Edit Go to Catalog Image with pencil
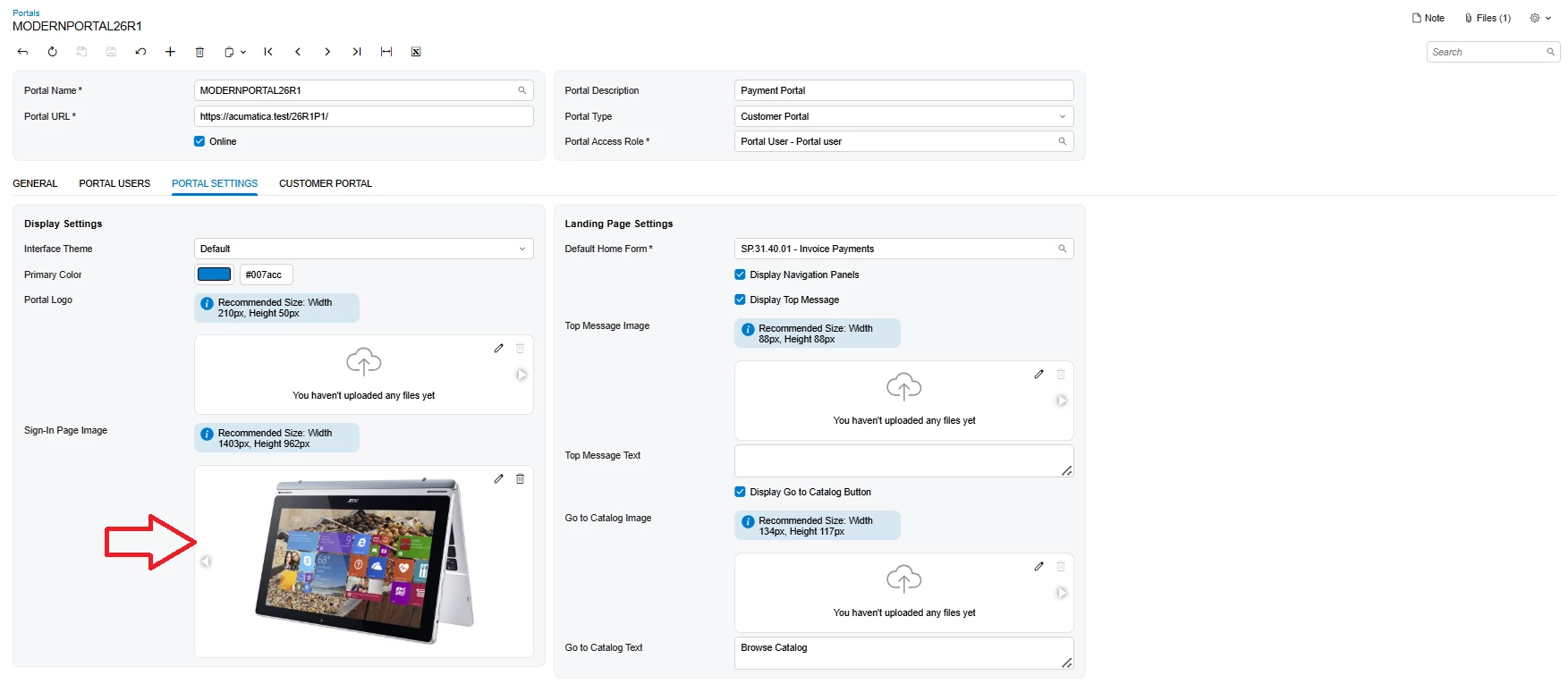The image size is (1568, 684). (x=1038, y=566)
